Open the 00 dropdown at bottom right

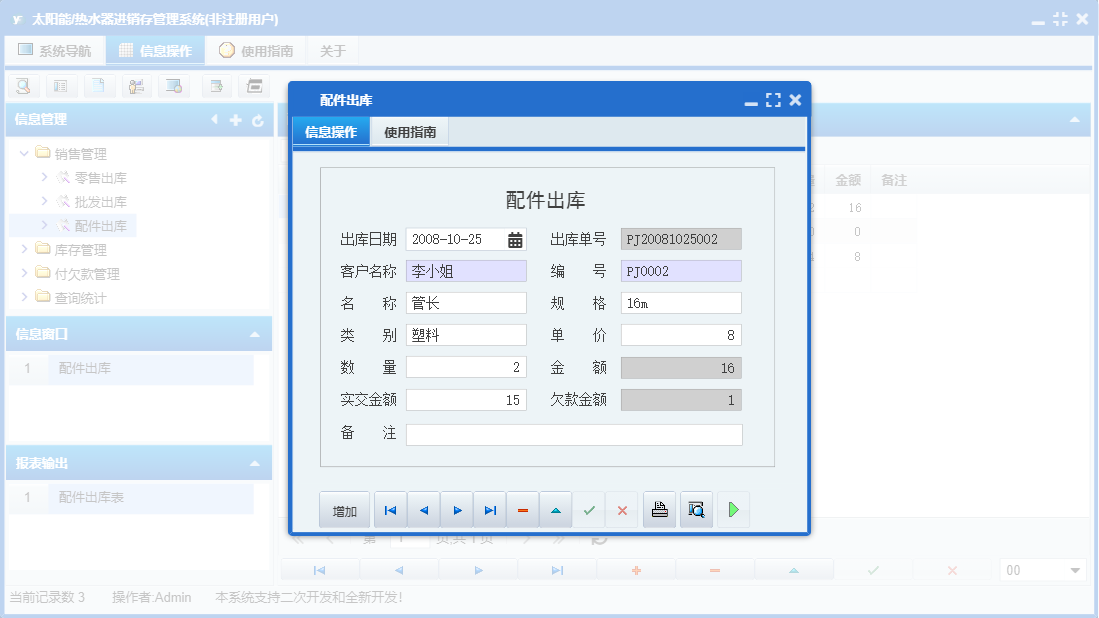(1042, 571)
